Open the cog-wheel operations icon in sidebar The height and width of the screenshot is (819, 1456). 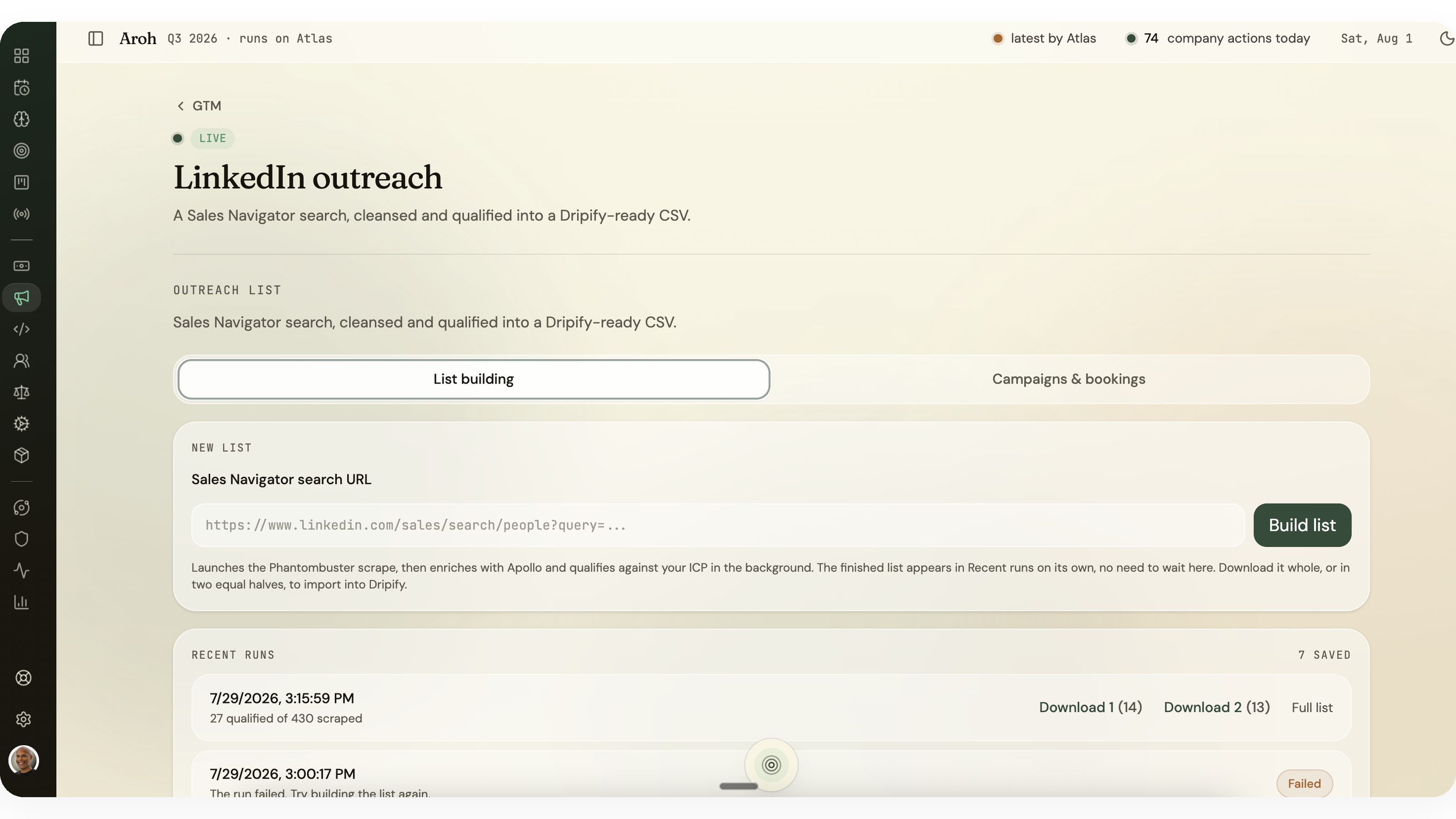coord(21,423)
